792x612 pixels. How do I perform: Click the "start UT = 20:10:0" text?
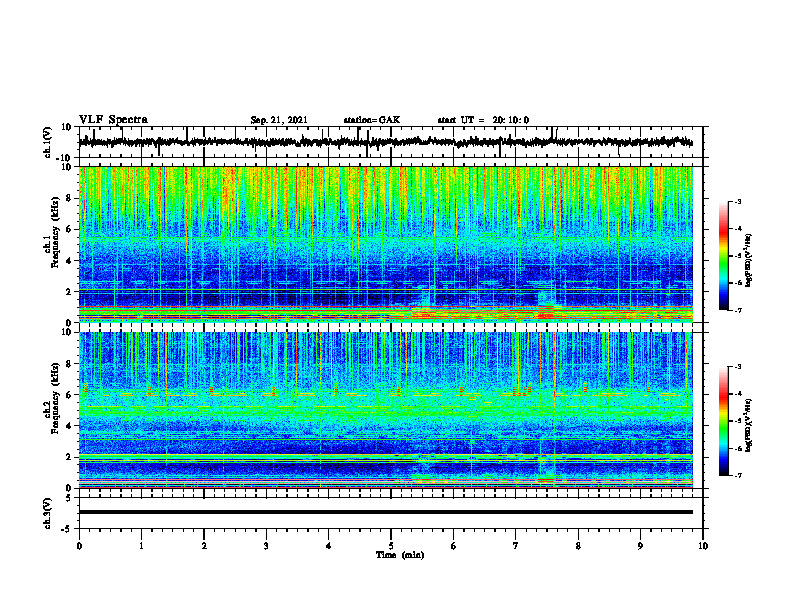click(x=483, y=120)
